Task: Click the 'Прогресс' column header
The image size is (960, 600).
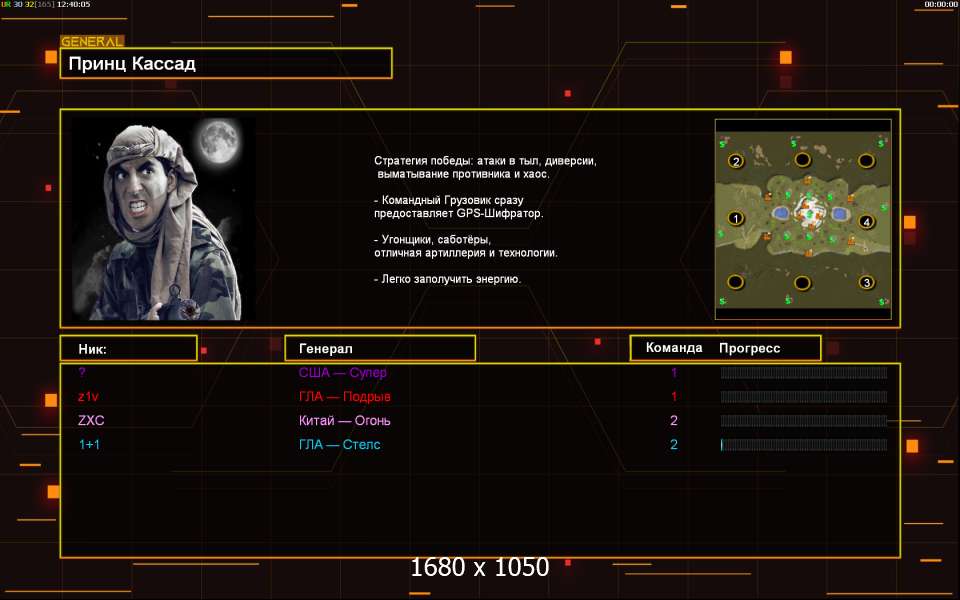Action: tap(749, 348)
